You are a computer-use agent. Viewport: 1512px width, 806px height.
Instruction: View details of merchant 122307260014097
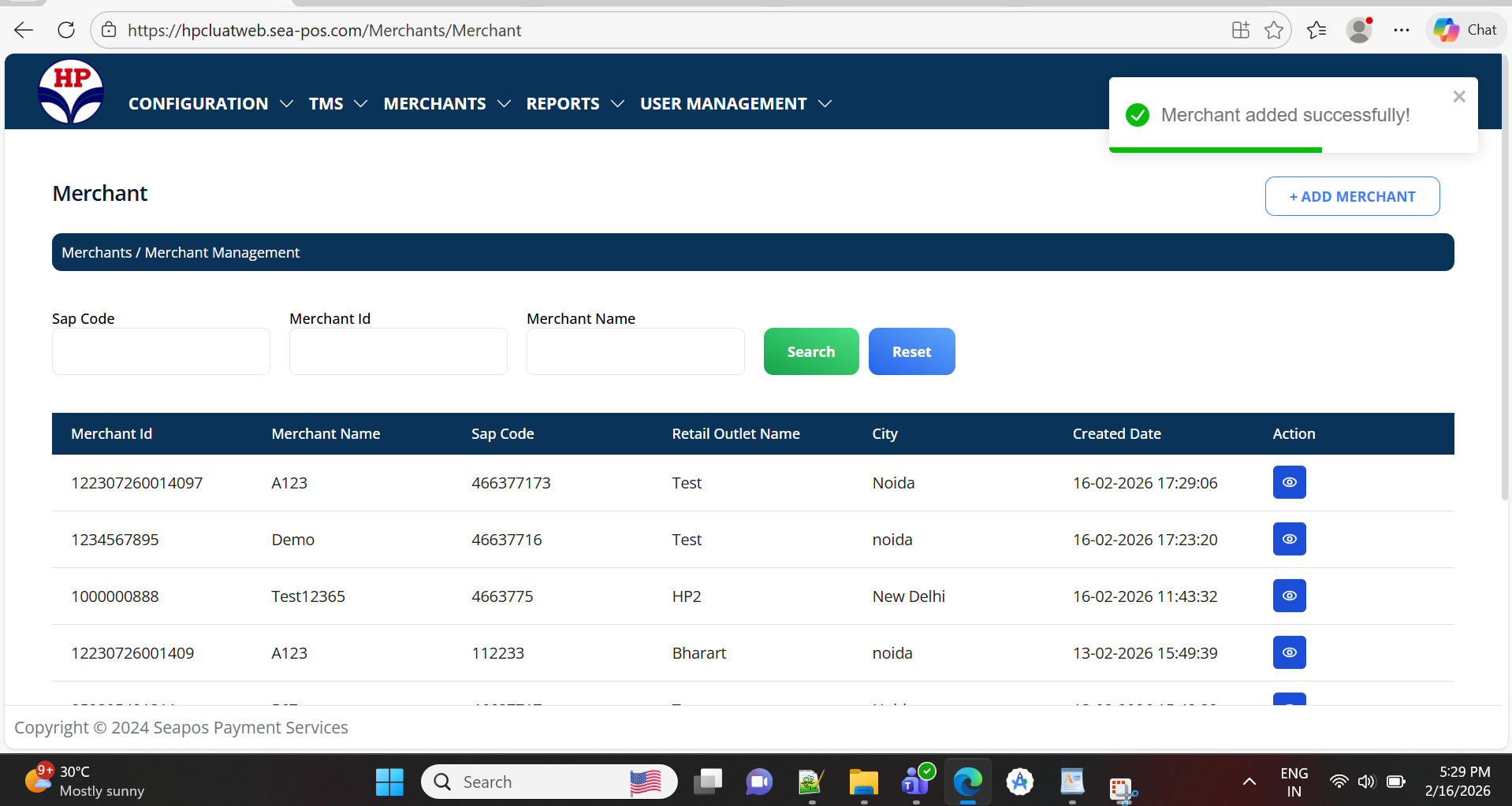[x=1289, y=482]
